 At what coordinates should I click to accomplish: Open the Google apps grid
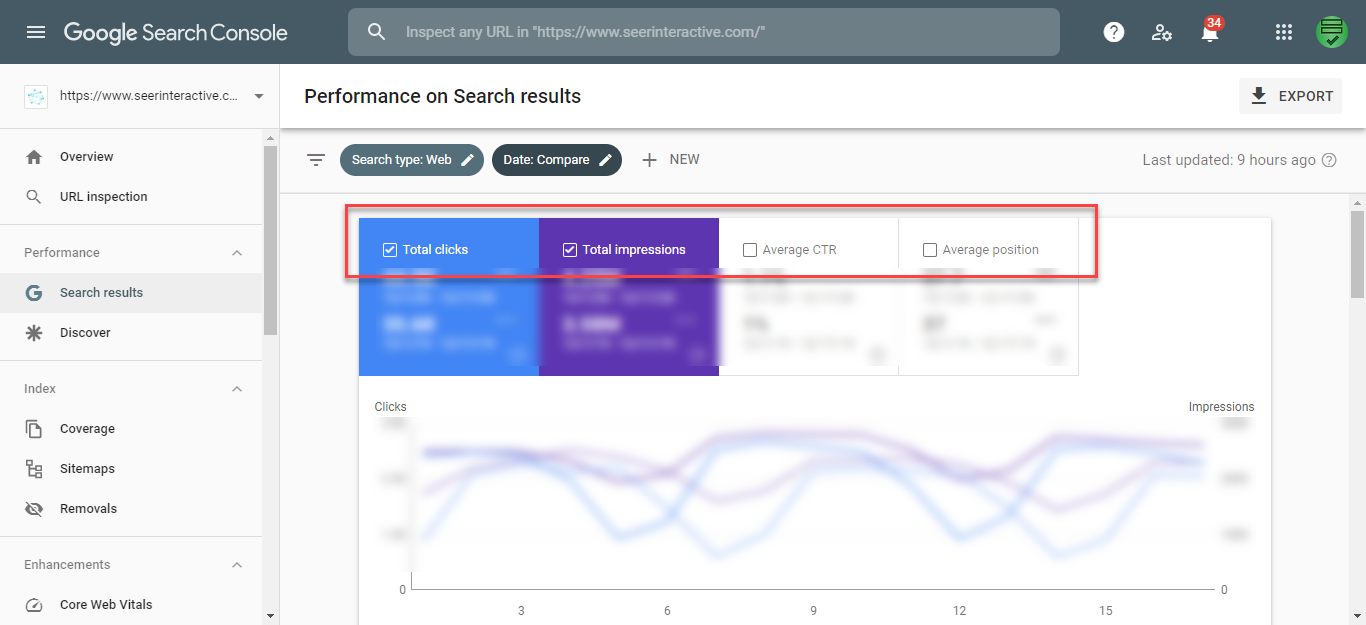tap(1284, 32)
